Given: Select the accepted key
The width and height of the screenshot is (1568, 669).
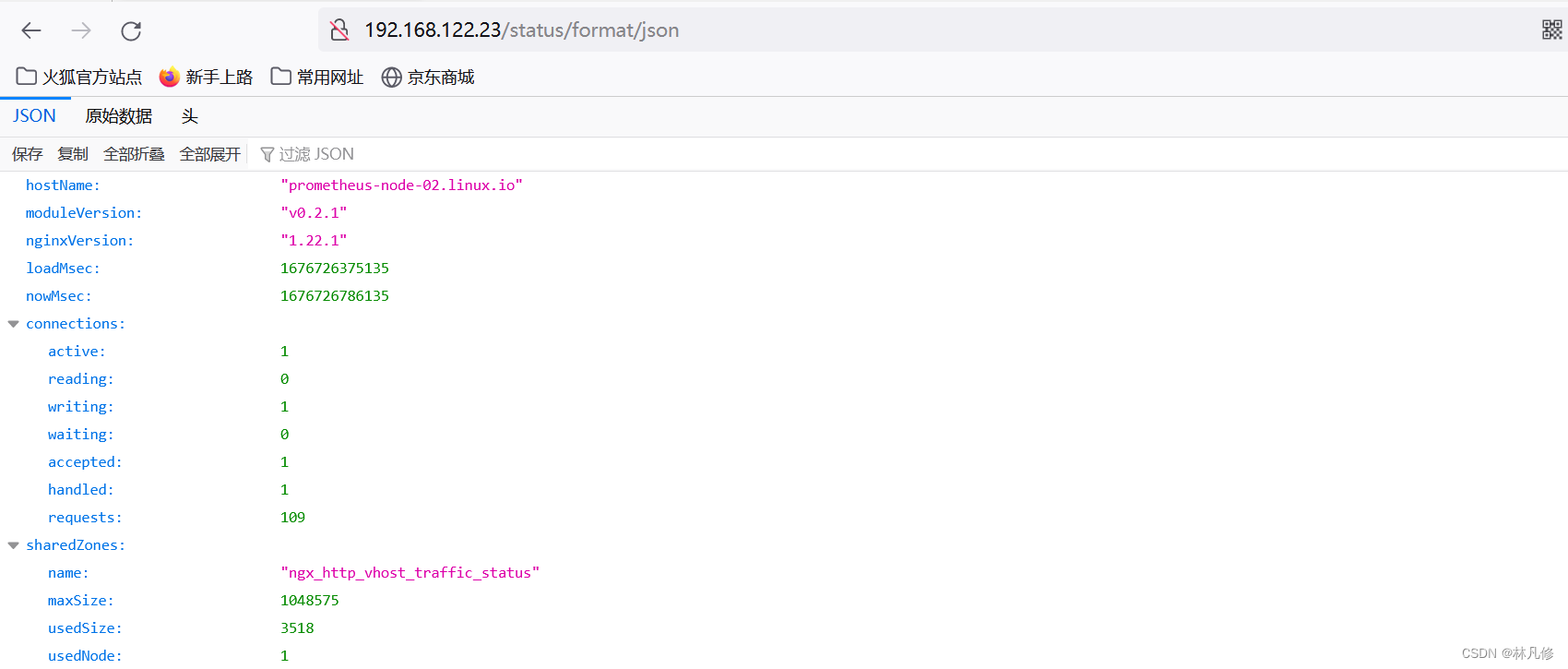Looking at the screenshot, I should tap(85, 462).
